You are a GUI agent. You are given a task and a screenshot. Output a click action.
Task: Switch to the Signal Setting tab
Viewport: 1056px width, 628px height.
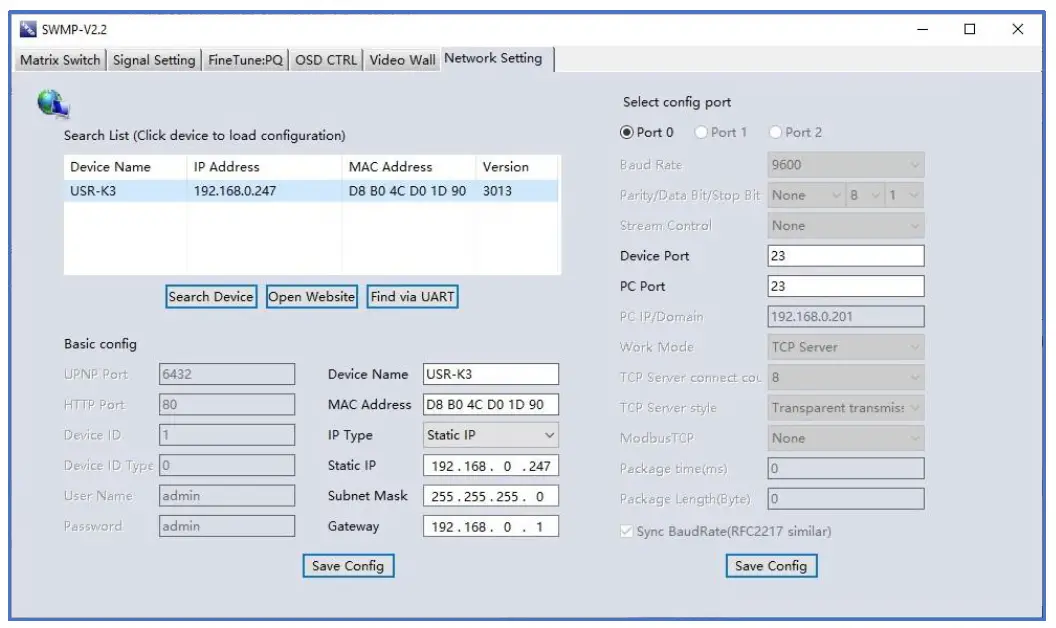click(154, 60)
